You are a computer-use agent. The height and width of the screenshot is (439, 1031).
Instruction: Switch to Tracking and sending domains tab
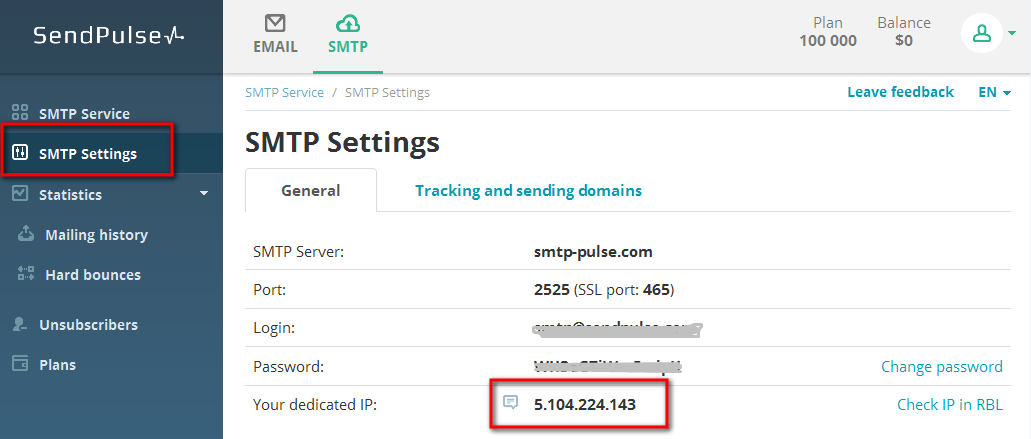pyautogui.click(x=529, y=191)
